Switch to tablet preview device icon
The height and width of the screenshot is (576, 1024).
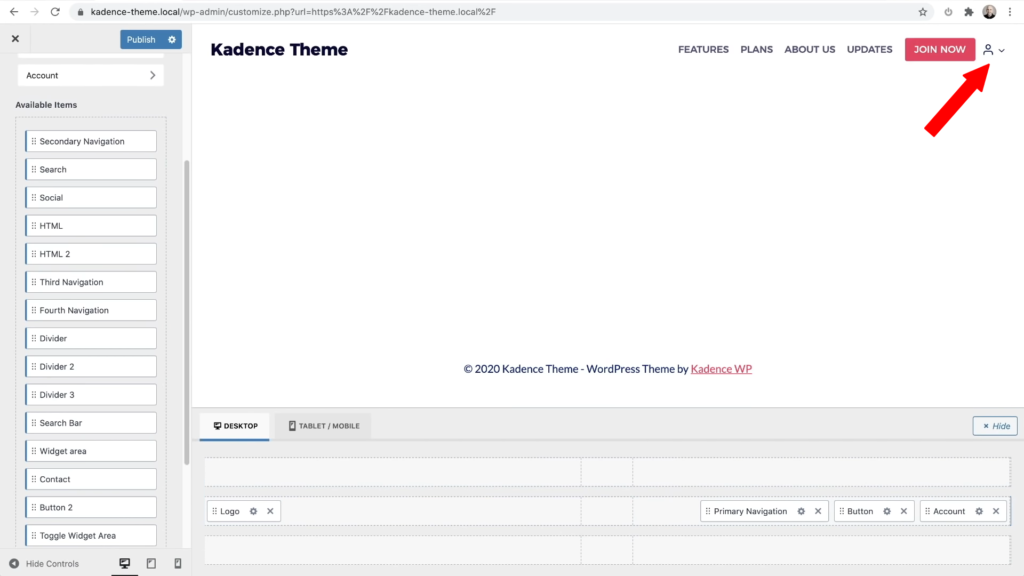151,563
